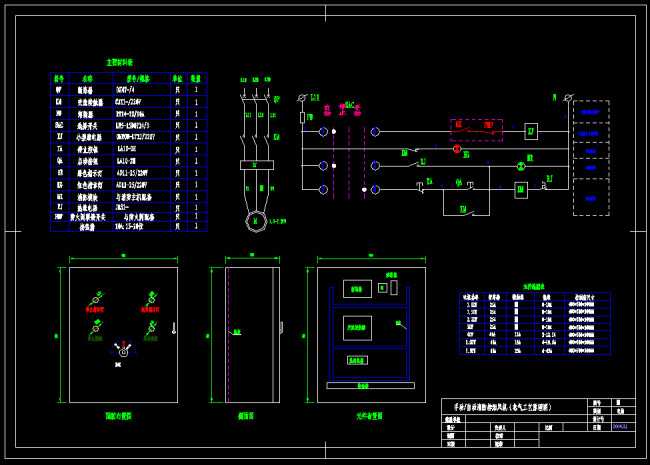Select the red indicator lamp in control circuit
This screenshot has height=465, width=650.
(x=457, y=149)
